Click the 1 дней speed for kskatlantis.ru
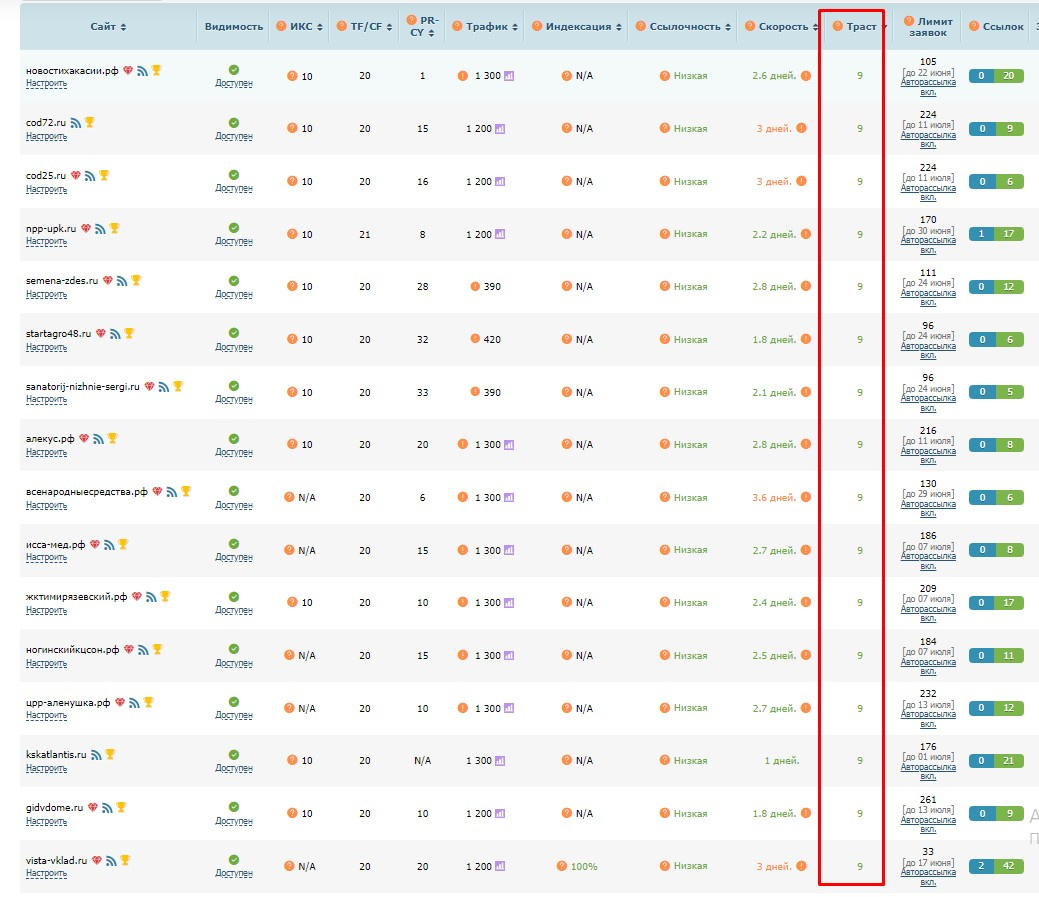1039x897 pixels. pos(782,761)
